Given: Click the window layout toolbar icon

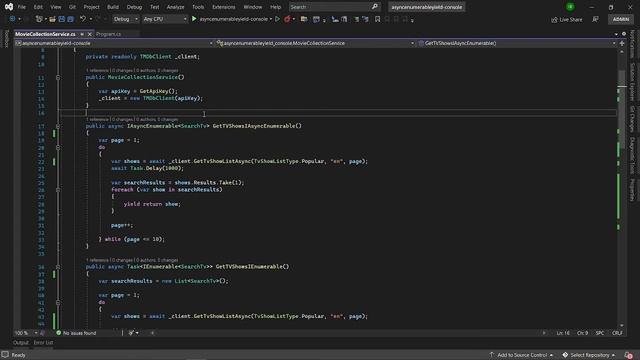Looking at the screenshot, I should [316, 19].
